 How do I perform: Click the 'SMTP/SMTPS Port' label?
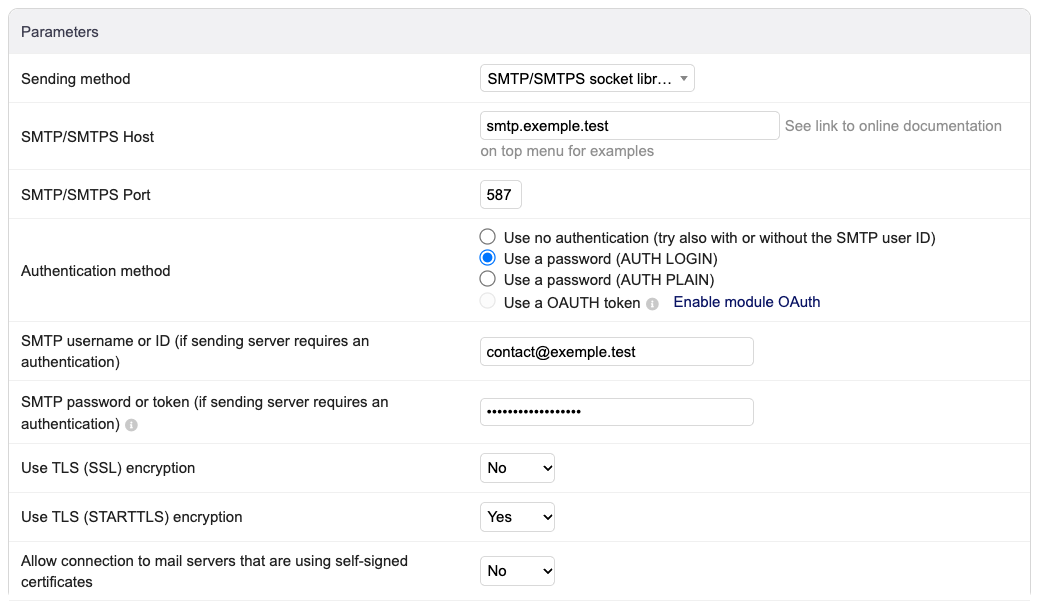pos(85,195)
